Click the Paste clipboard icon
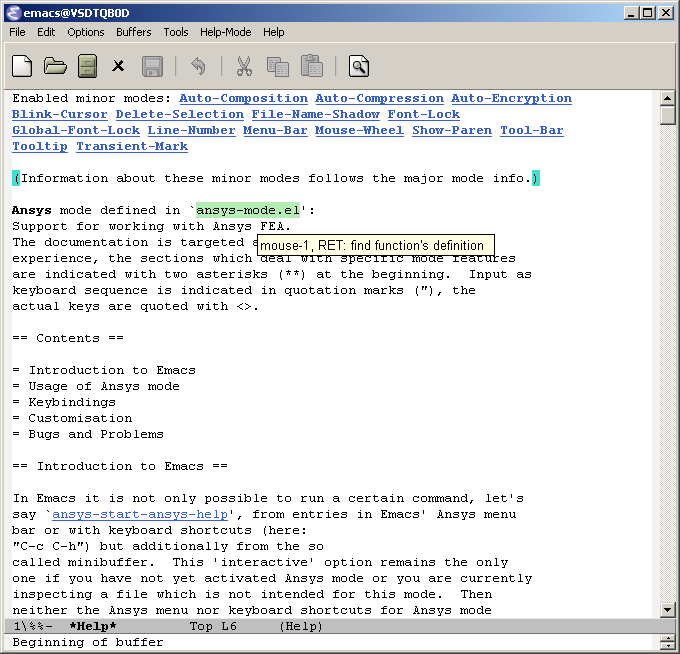 click(311, 66)
